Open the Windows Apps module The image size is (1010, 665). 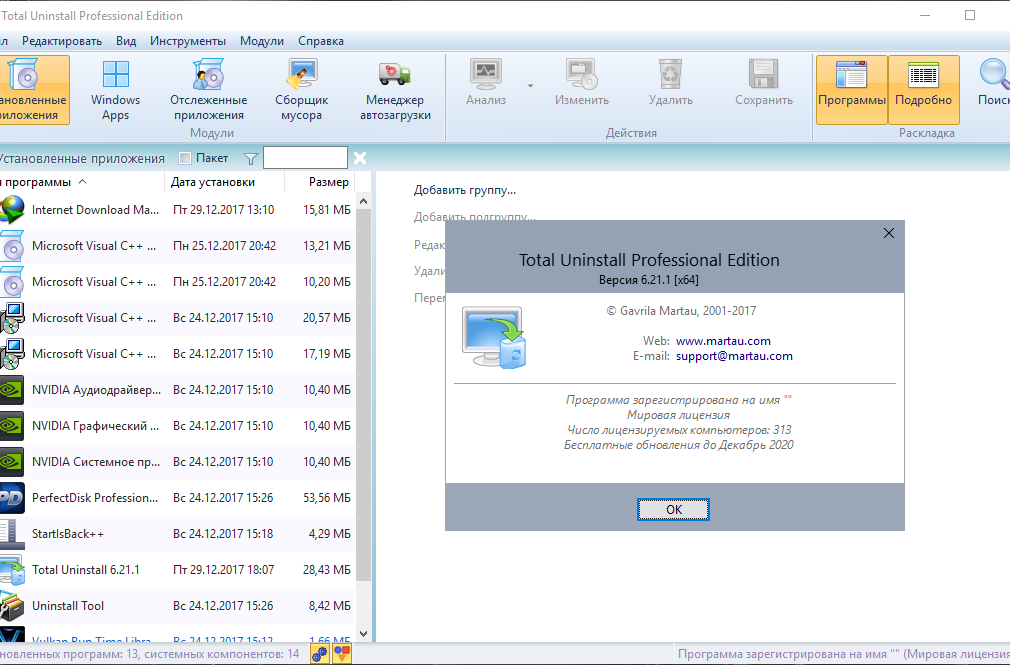pyautogui.click(x=115, y=90)
